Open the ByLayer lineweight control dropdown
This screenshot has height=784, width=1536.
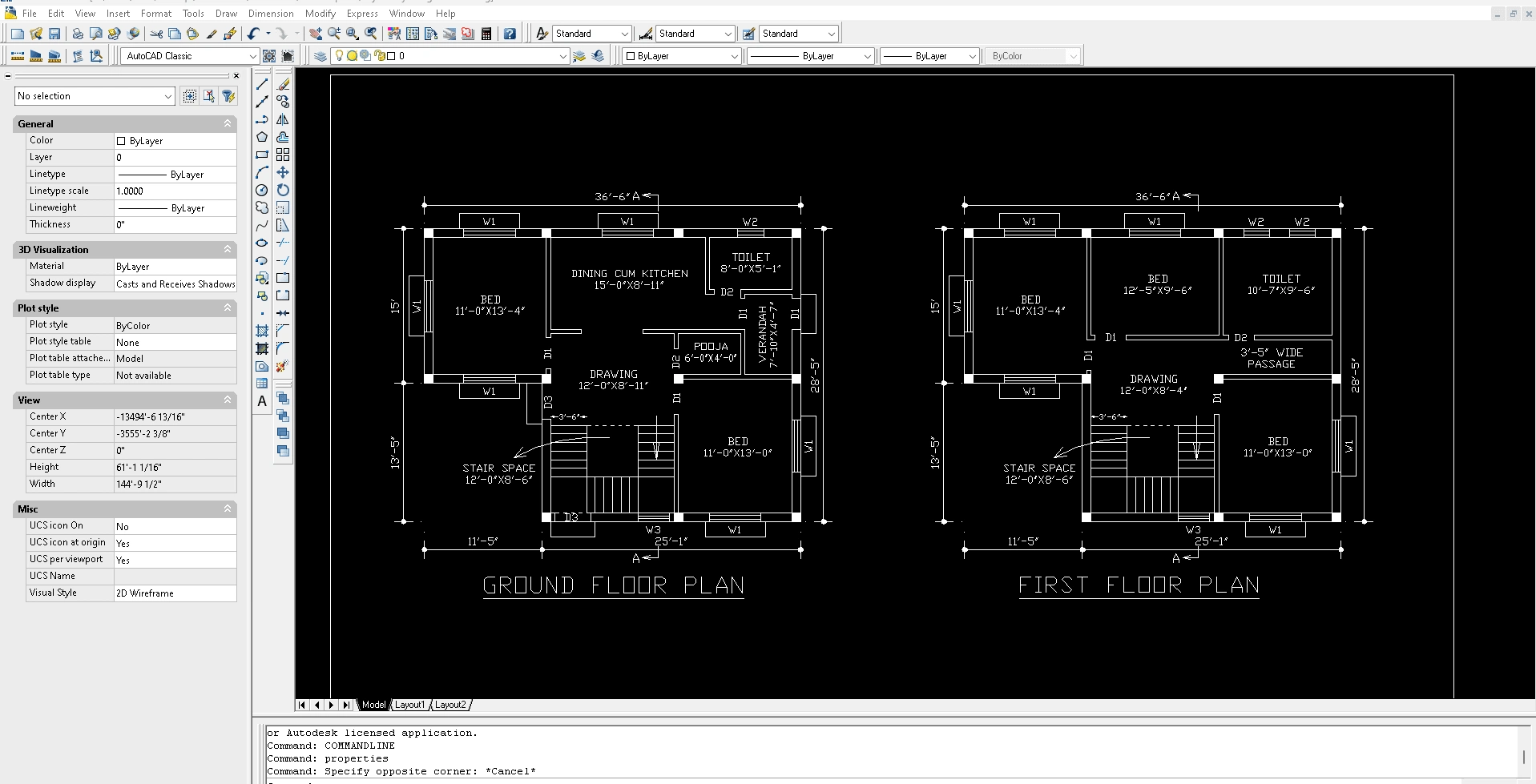[929, 56]
